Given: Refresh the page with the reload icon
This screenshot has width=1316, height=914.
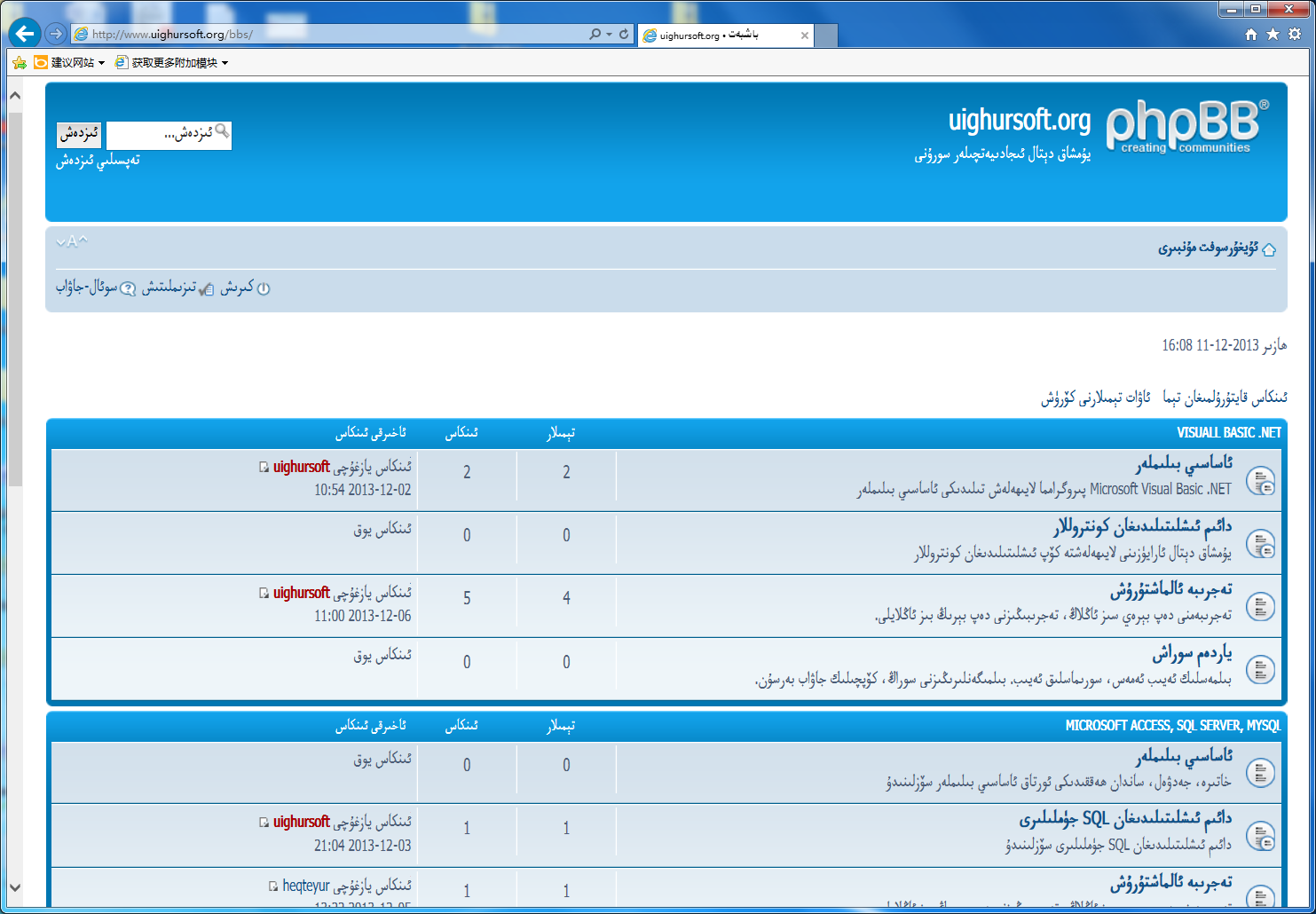Looking at the screenshot, I should point(624,34).
